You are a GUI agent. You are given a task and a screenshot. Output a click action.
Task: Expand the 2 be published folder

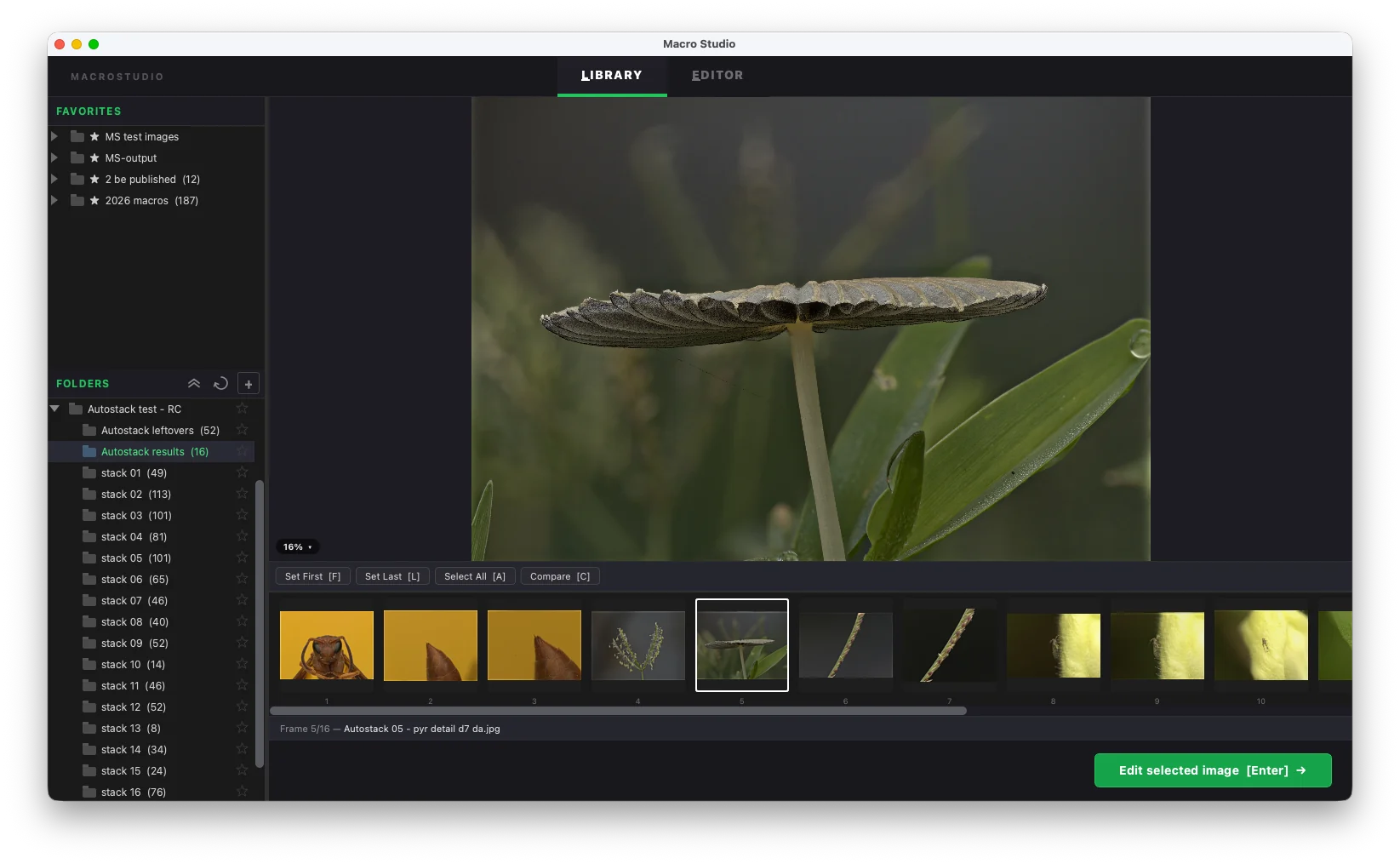pyautogui.click(x=54, y=179)
